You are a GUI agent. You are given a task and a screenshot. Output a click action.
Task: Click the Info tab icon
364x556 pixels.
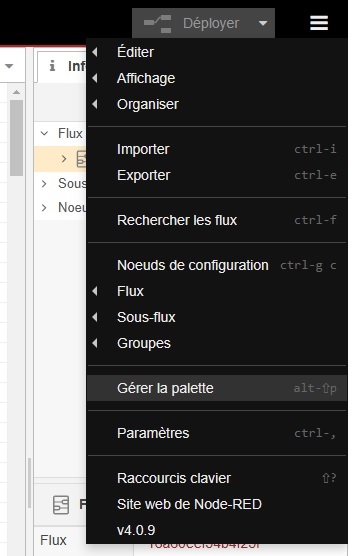click(52, 66)
